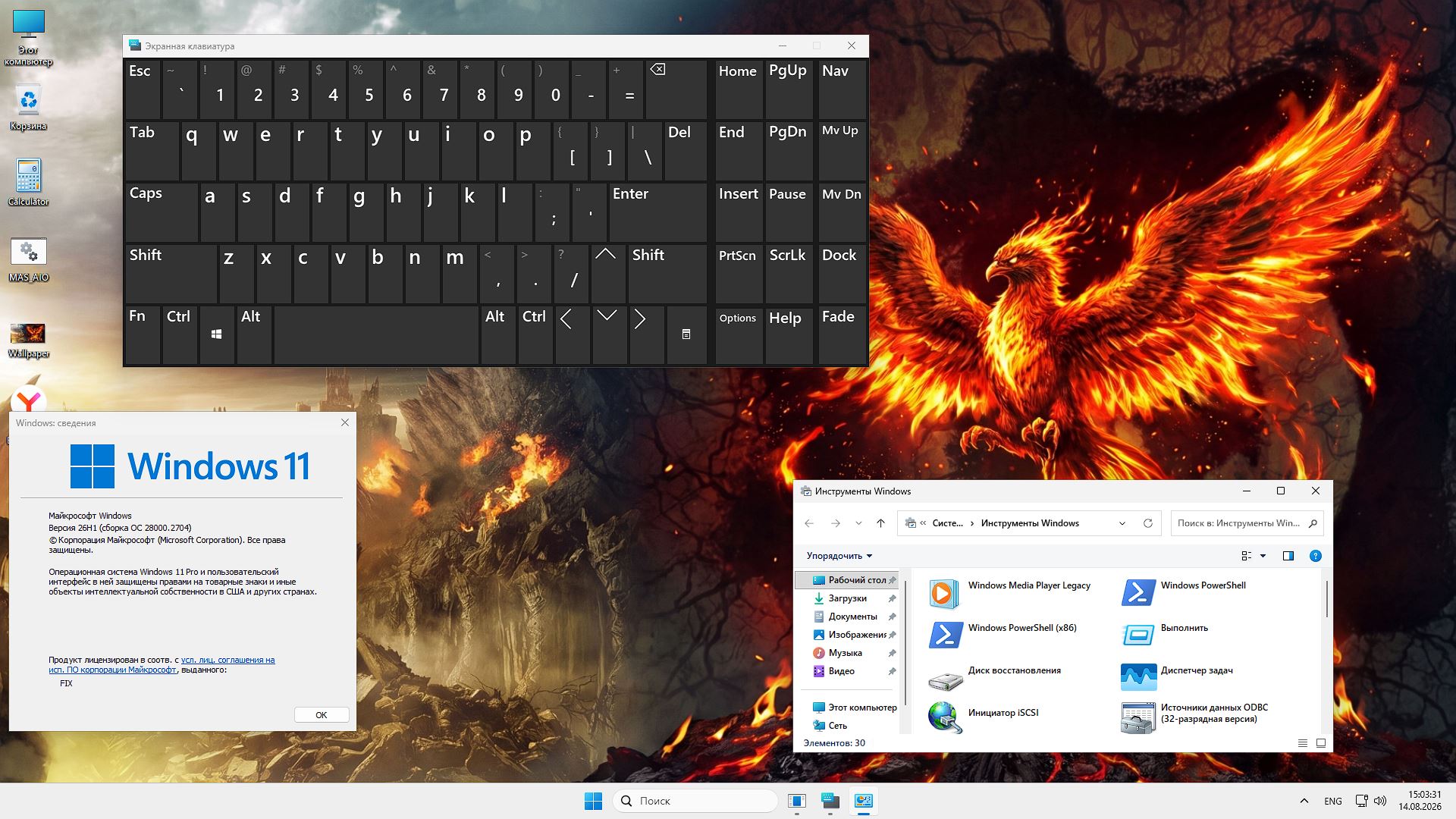
Task: Select Документы in navigation pane
Action: [848, 617]
